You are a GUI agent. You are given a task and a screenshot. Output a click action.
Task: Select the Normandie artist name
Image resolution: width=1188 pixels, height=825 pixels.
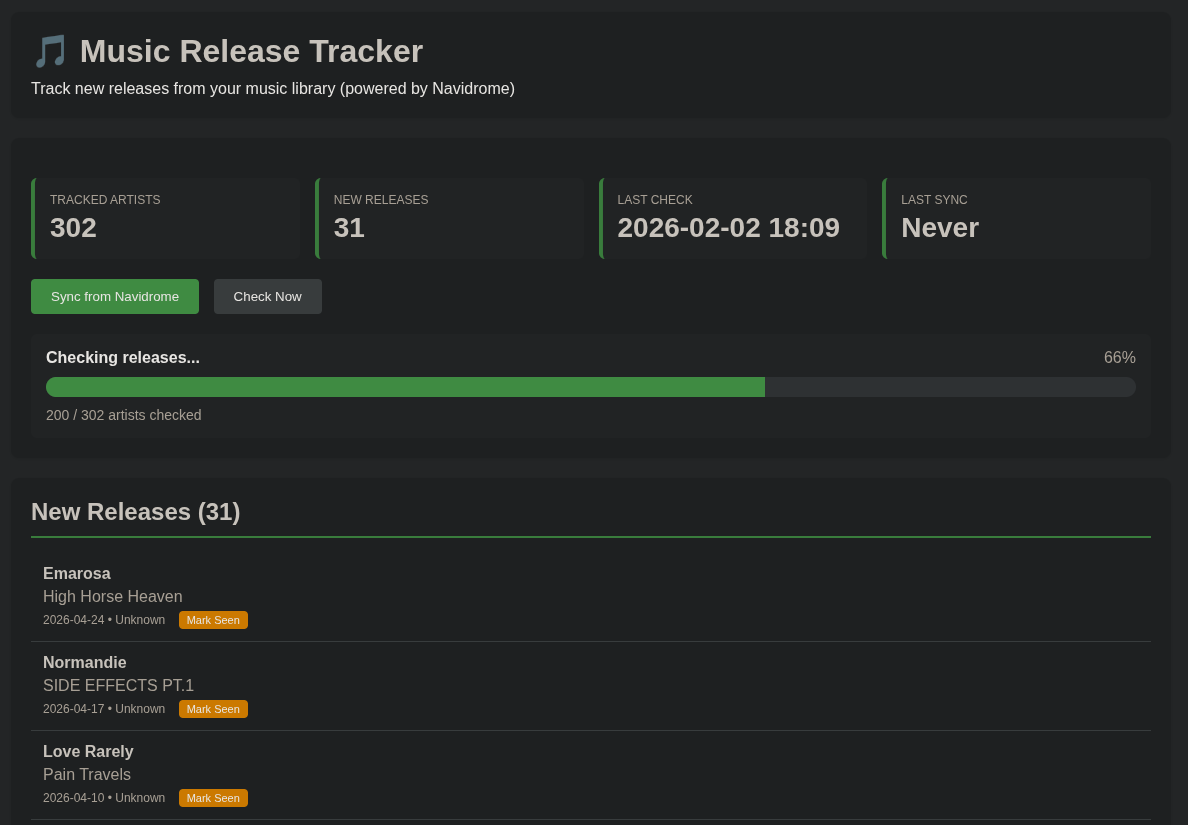click(85, 663)
